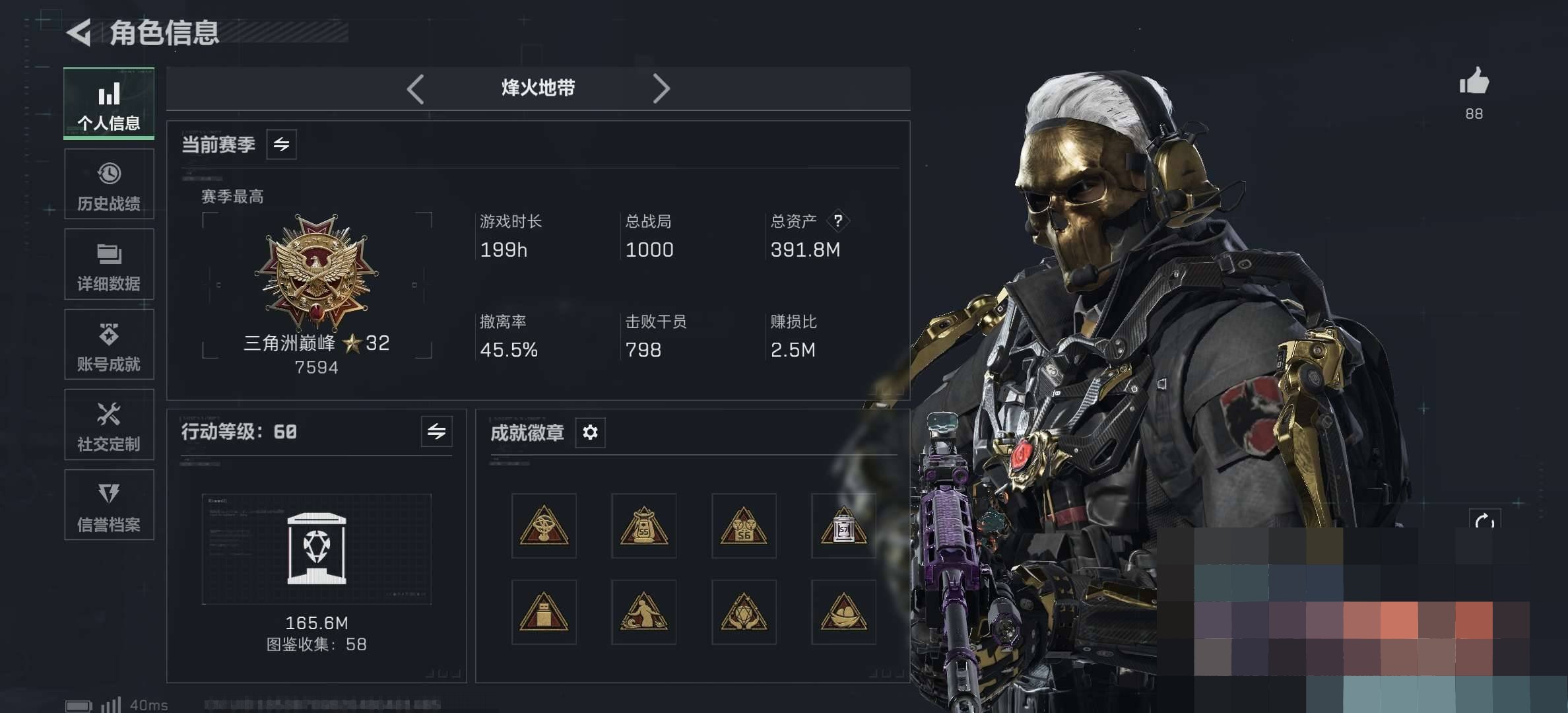Image resolution: width=1568 pixels, height=713 pixels.
Task: Click the 总资产 question mark help icon
Action: (838, 221)
